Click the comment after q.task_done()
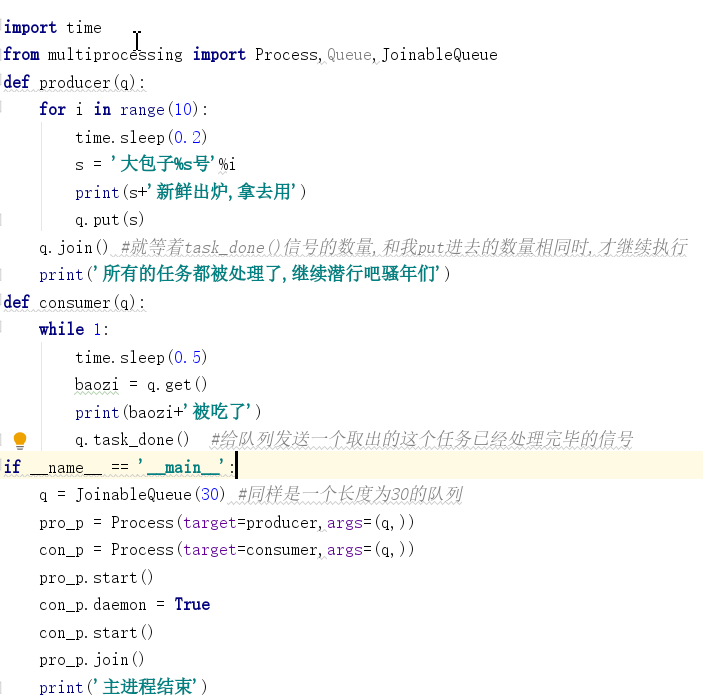The image size is (703, 697). click(x=421, y=440)
